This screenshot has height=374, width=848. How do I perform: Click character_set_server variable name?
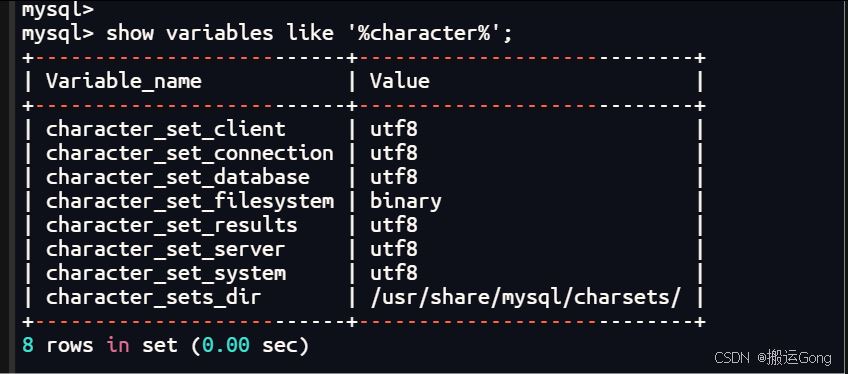(x=165, y=249)
